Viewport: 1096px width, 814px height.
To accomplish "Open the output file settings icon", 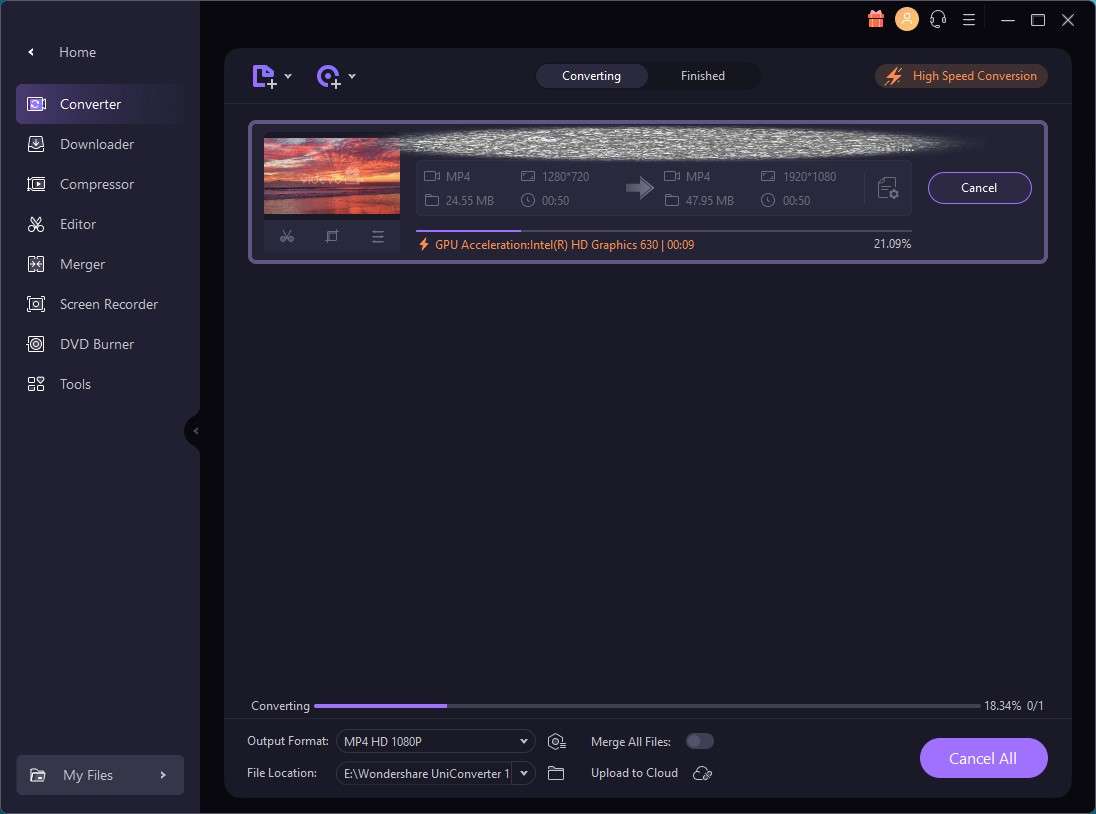I will click(888, 188).
